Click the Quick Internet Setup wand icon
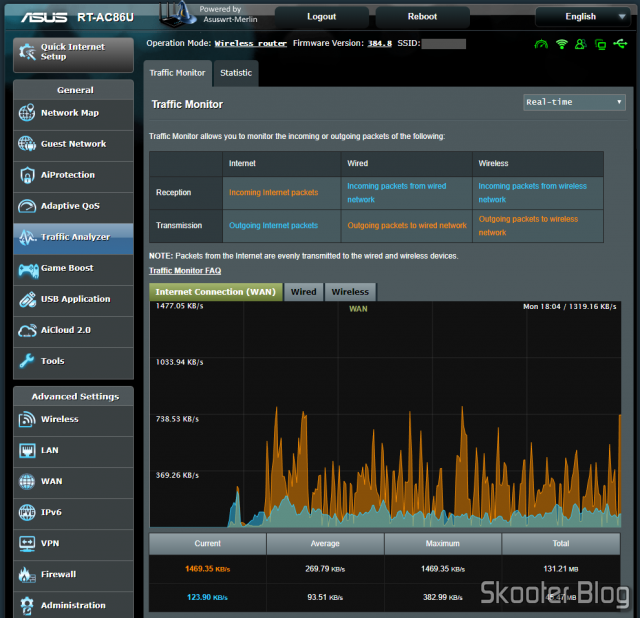This screenshot has width=640, height=618. tap(27, 52)
